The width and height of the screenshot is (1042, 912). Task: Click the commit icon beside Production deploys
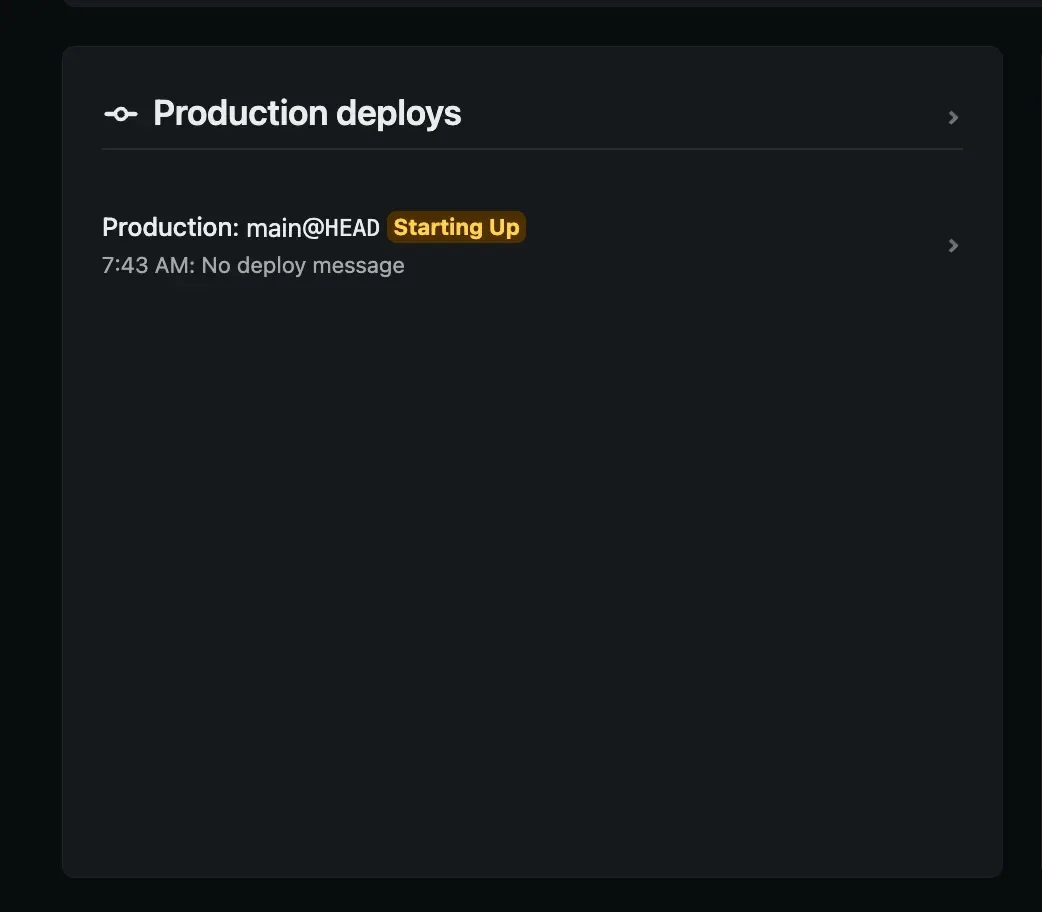point(120,113)
